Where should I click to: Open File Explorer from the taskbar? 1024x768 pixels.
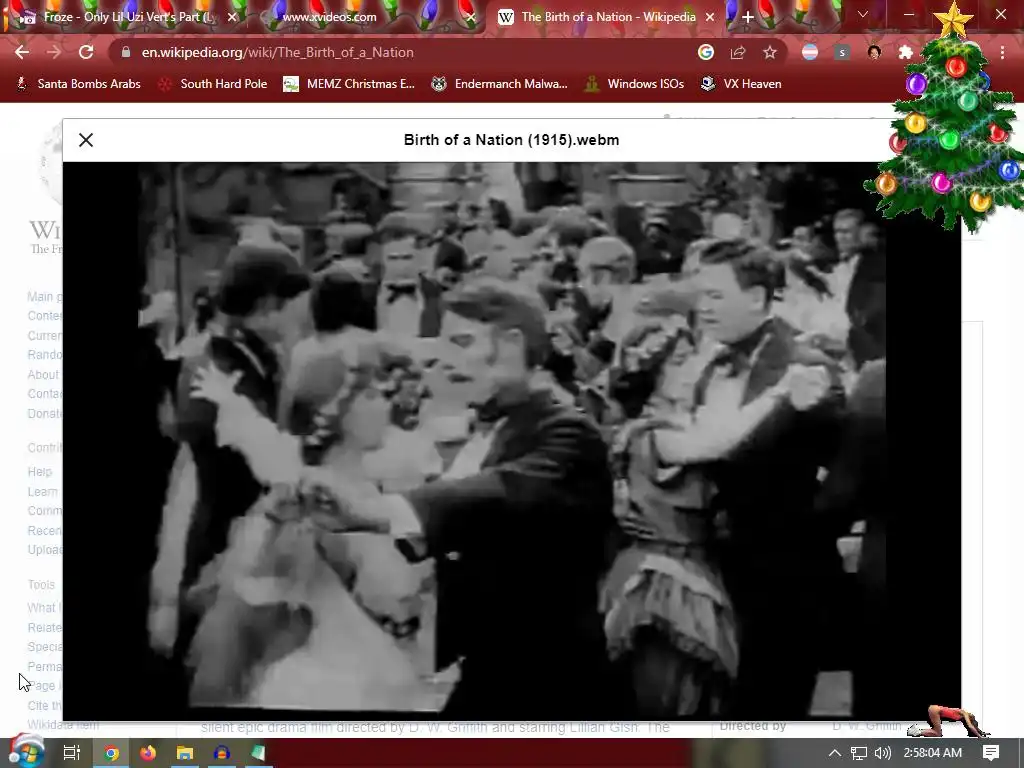click(x=185, y=753)
